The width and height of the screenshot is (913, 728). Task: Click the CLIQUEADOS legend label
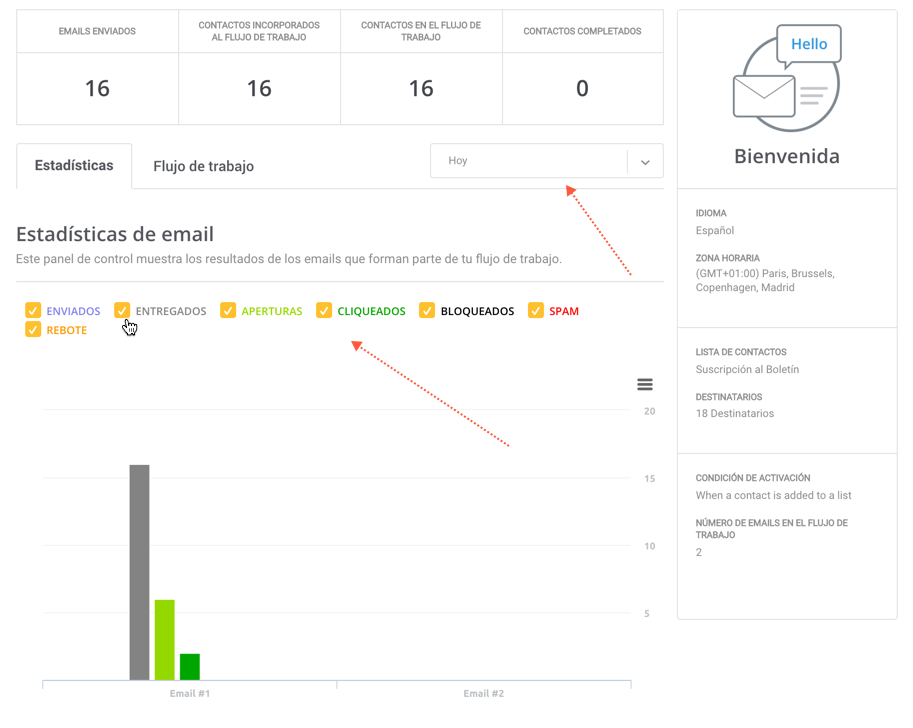371,311
